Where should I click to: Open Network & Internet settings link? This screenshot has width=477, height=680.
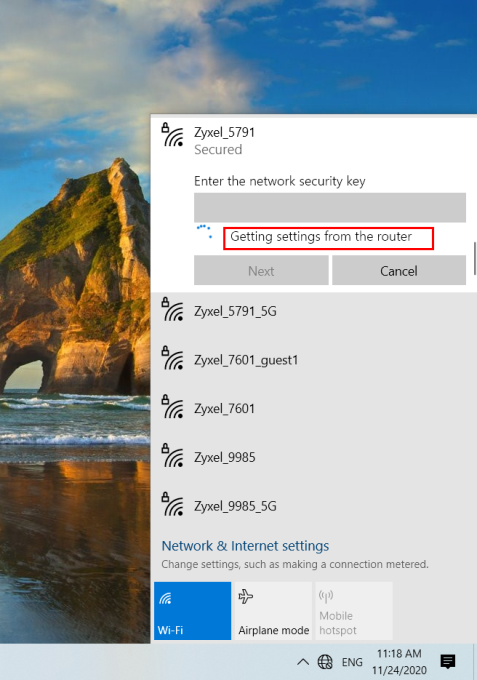[245, 546]
